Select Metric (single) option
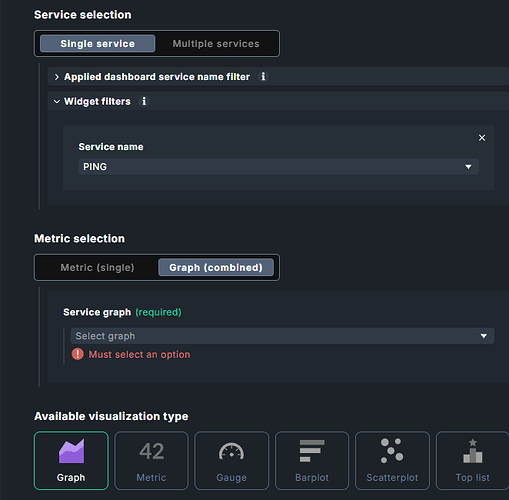Image resolution: width=509 pixels, height=500 pixels. click(x=97, y=267)
